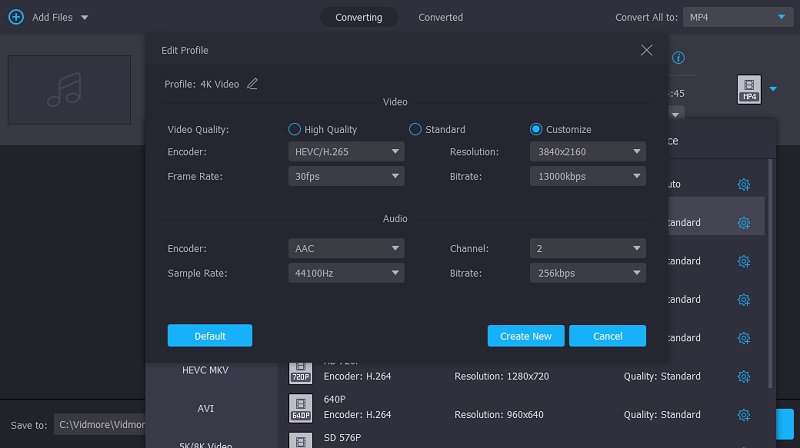This screenshot has width=800, height=448.
Task: Click the Save to path field
Action: [x=100, y=425]
